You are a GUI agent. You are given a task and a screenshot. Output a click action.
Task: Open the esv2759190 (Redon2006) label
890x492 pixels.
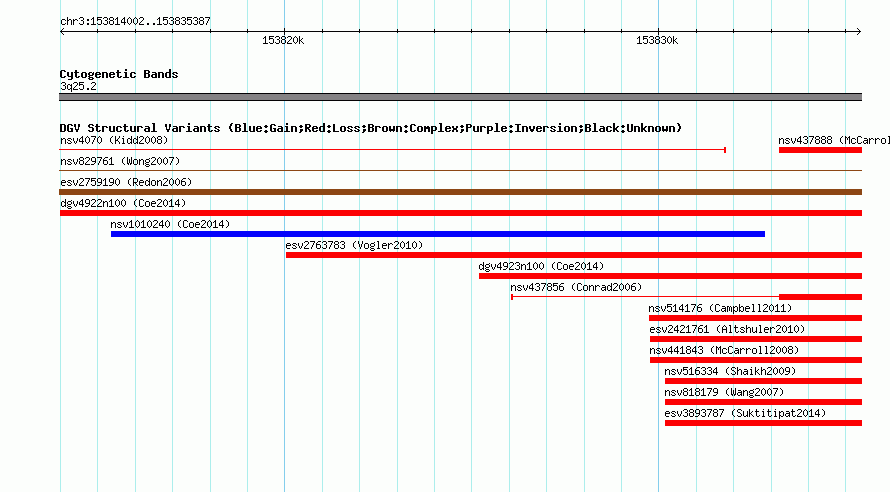(126, 182)
